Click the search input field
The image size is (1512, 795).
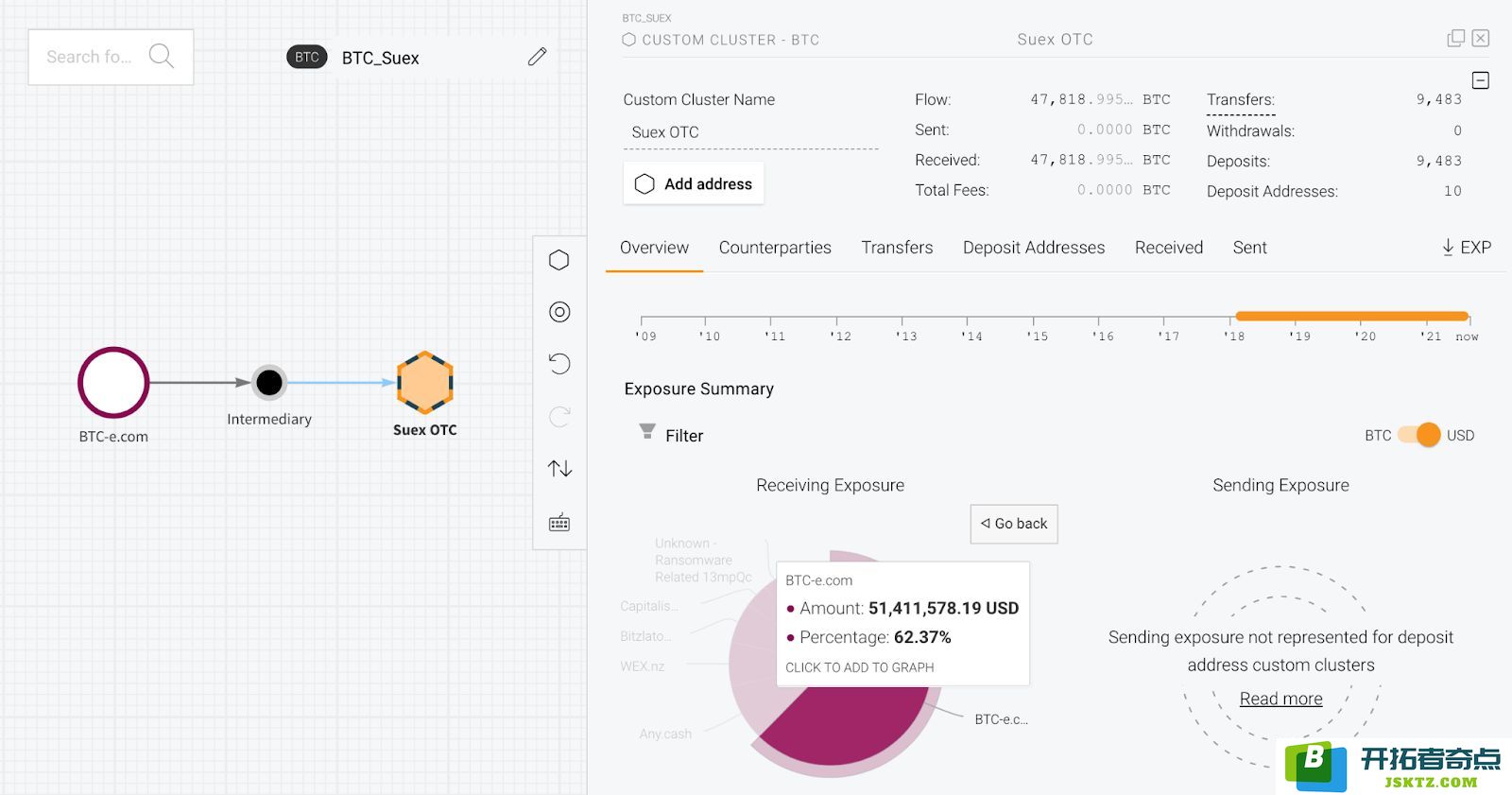tap(111, 57)
